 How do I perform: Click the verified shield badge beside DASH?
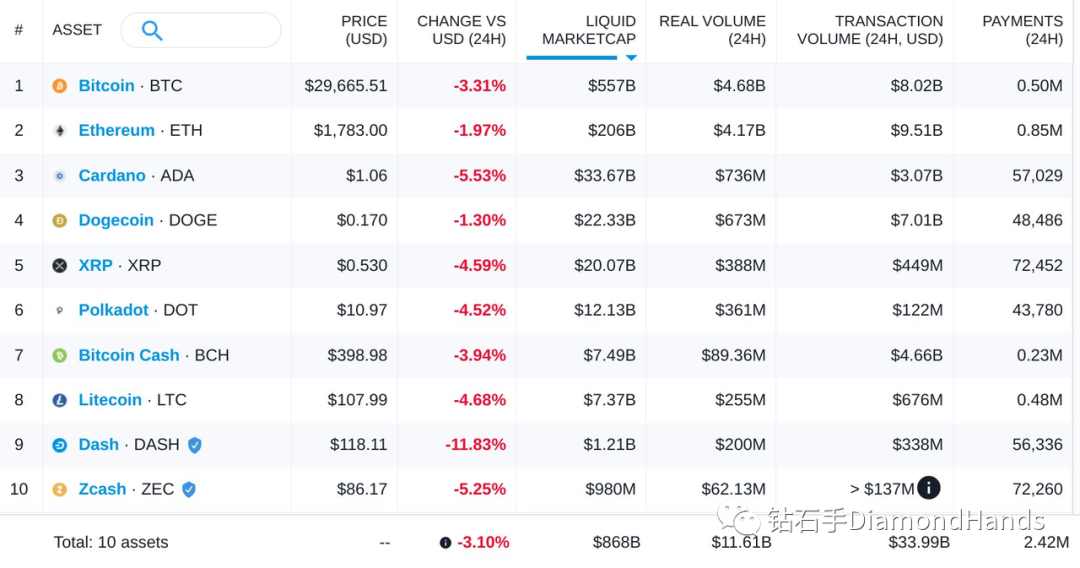point(195,445)
